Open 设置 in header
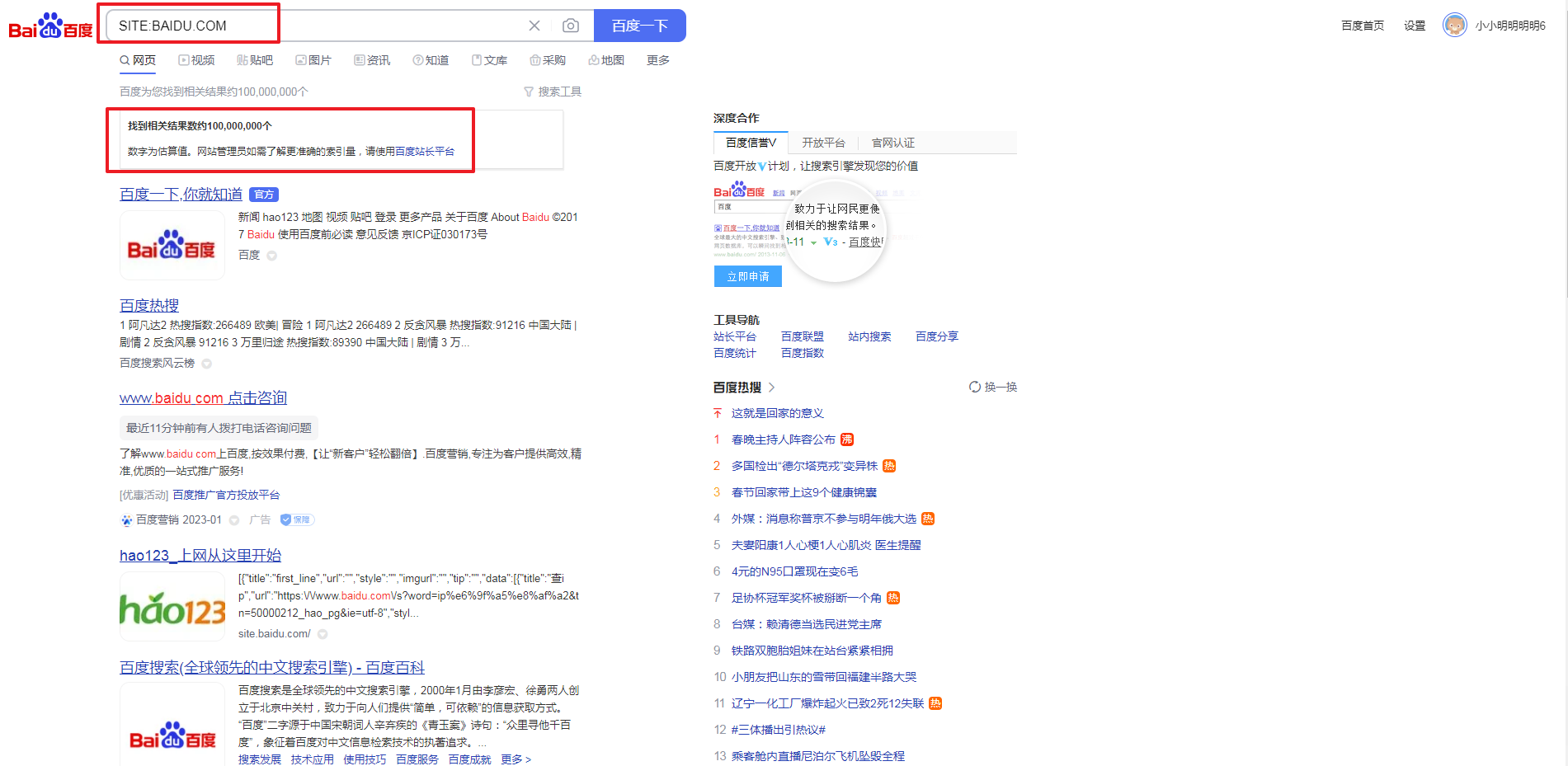The width and height of the screenshot is (1568, 766). point(1415,26)
